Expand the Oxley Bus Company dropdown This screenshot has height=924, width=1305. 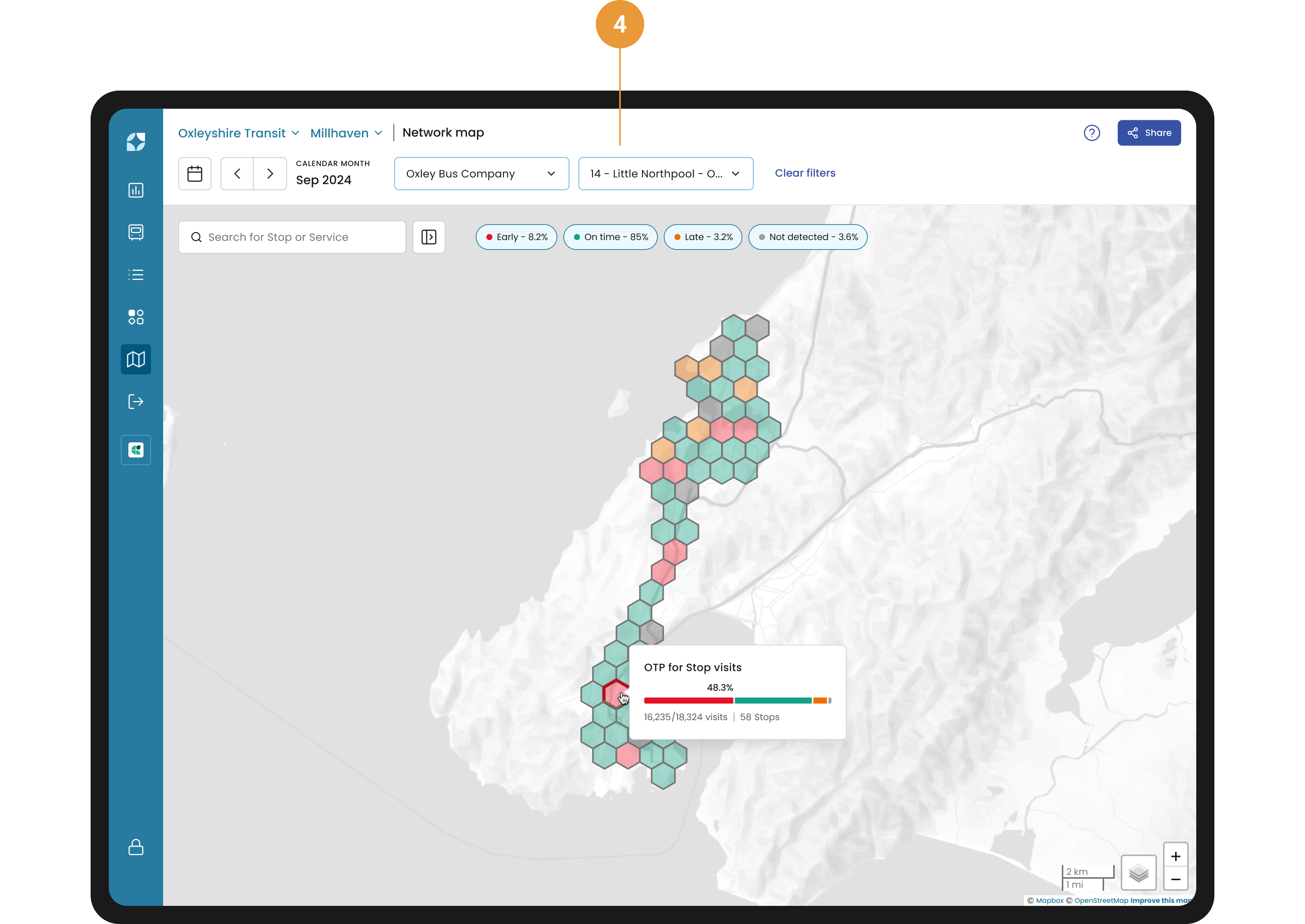pos(481,174)
